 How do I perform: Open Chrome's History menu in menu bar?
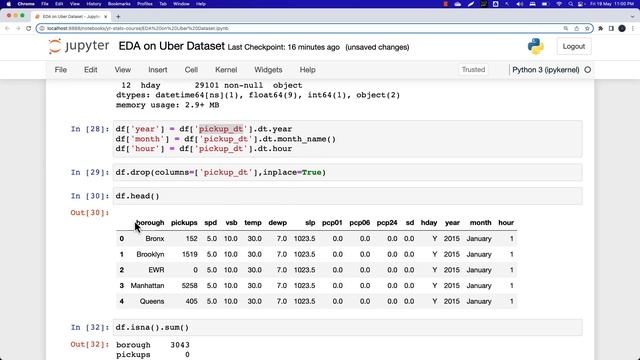click(x=93, y=4)
